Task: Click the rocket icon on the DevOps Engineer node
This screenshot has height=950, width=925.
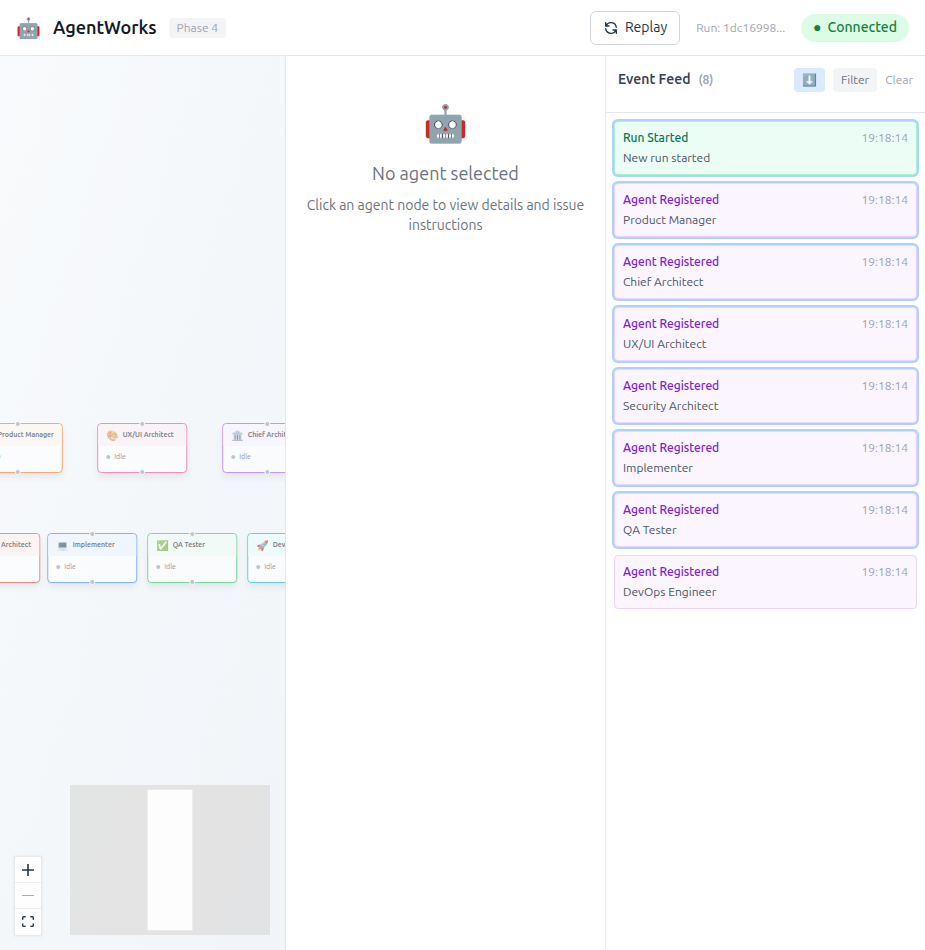Action: click(x=261, y=547)
